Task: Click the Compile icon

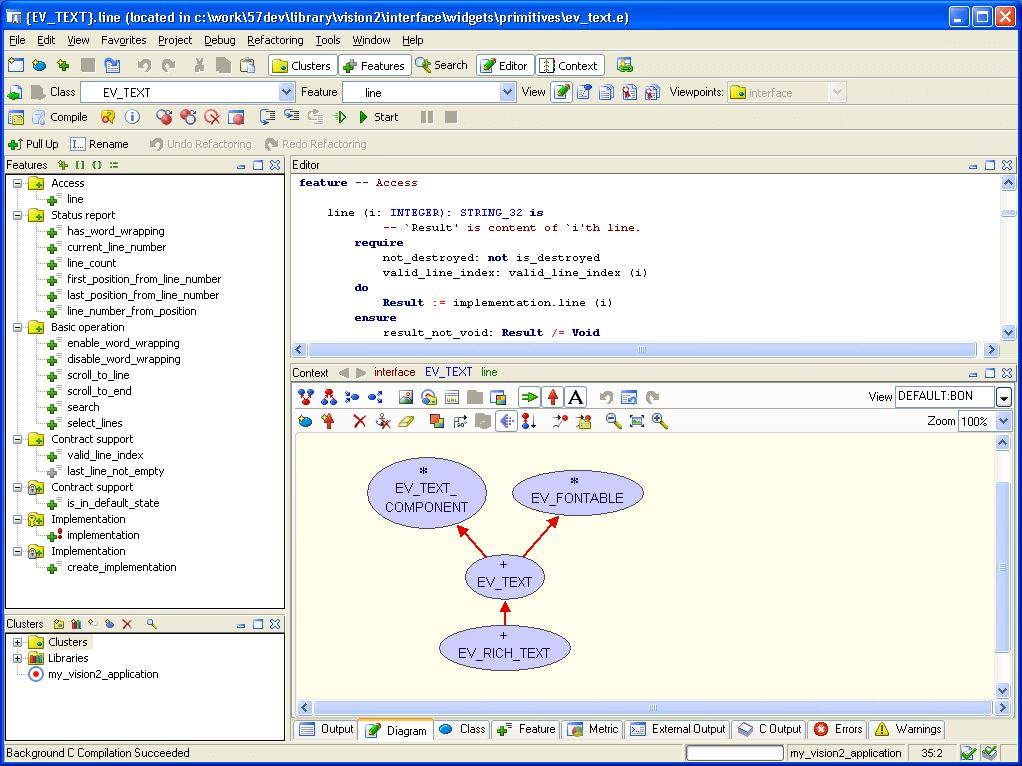Action: click(x=40, y=117)
